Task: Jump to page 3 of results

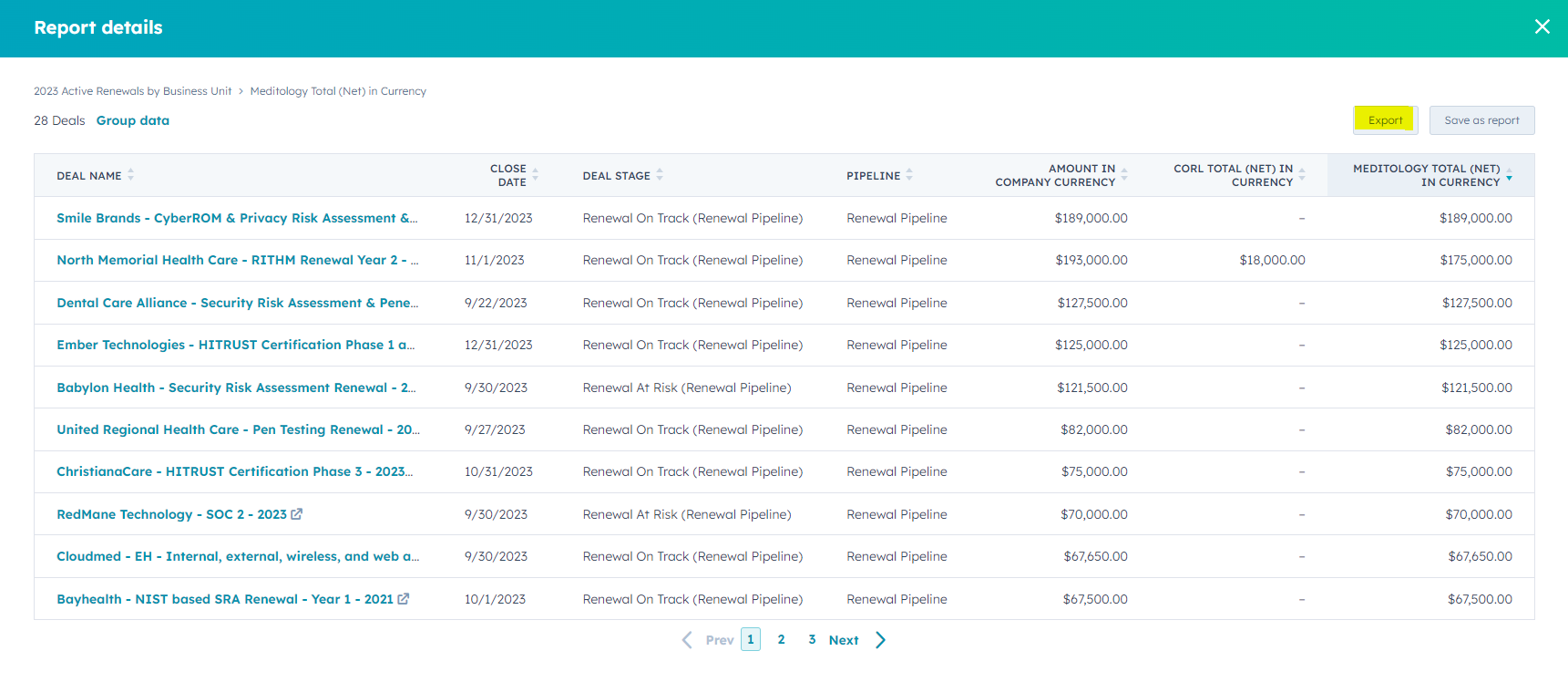Action: (812, 640)
